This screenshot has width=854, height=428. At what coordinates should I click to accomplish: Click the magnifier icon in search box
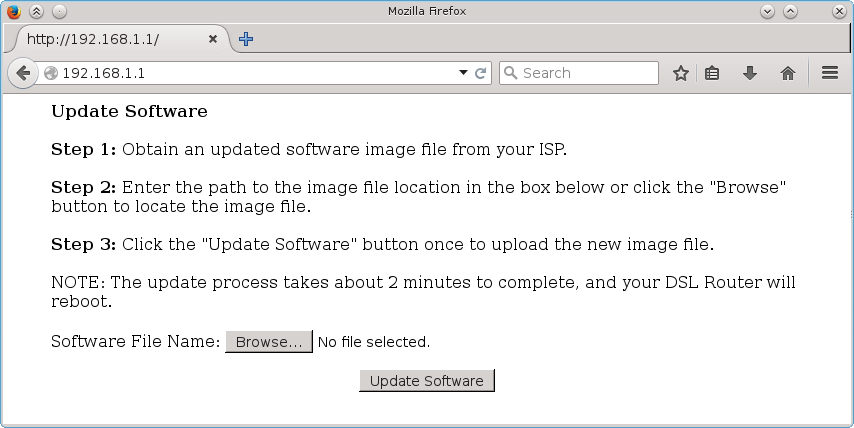tap(510, 73)
